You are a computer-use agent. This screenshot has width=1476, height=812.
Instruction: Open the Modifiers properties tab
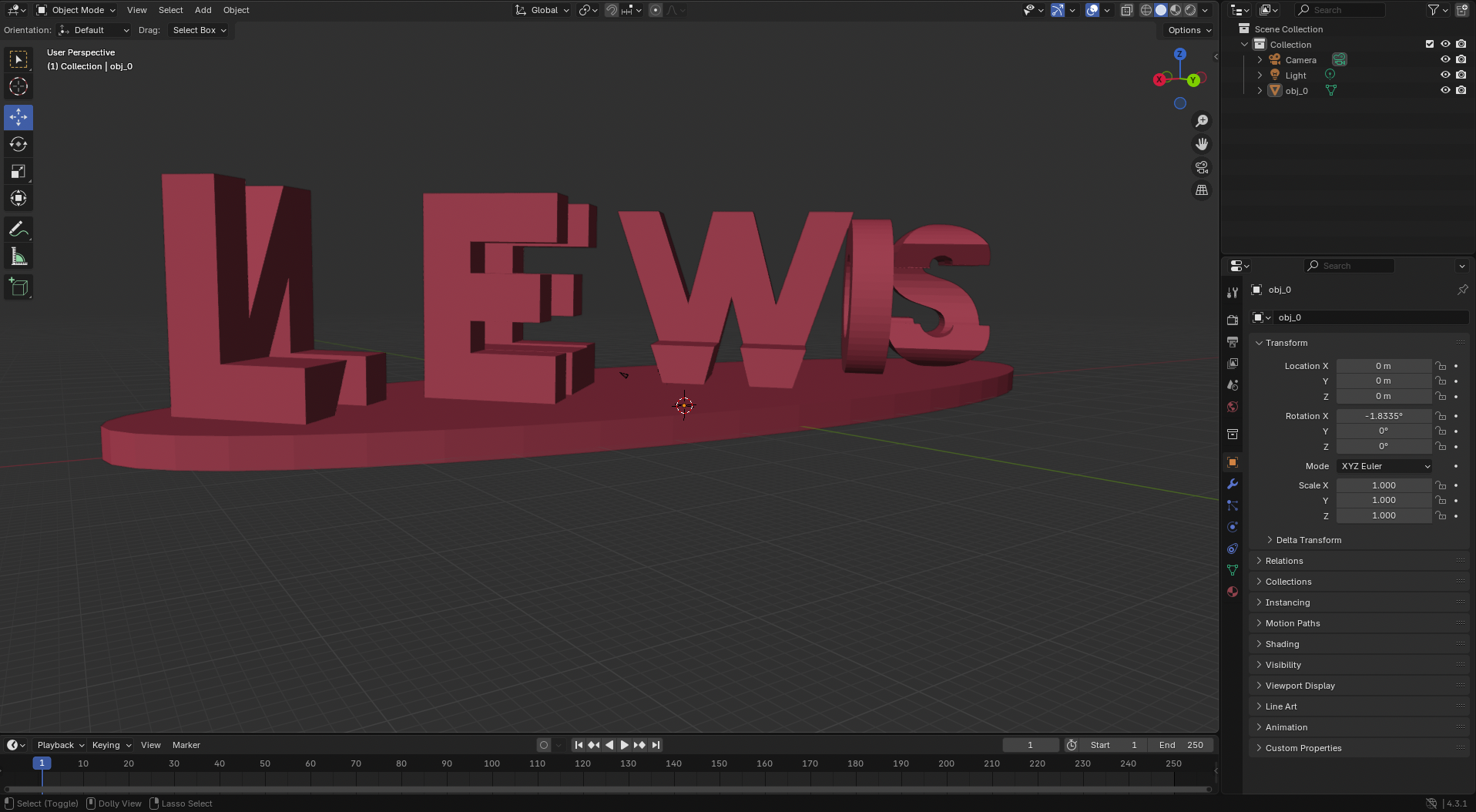coord(1233,484)
